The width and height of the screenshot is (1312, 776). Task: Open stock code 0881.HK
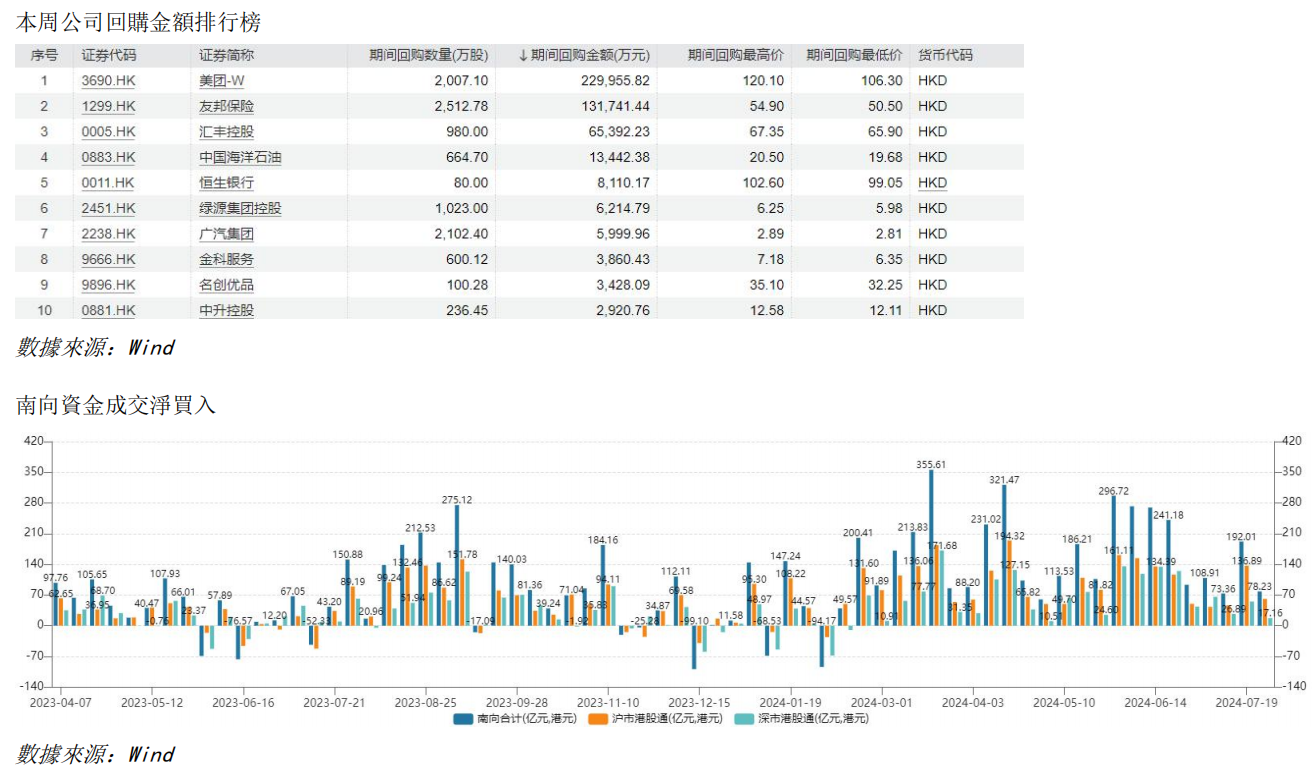tap(108, 310)
